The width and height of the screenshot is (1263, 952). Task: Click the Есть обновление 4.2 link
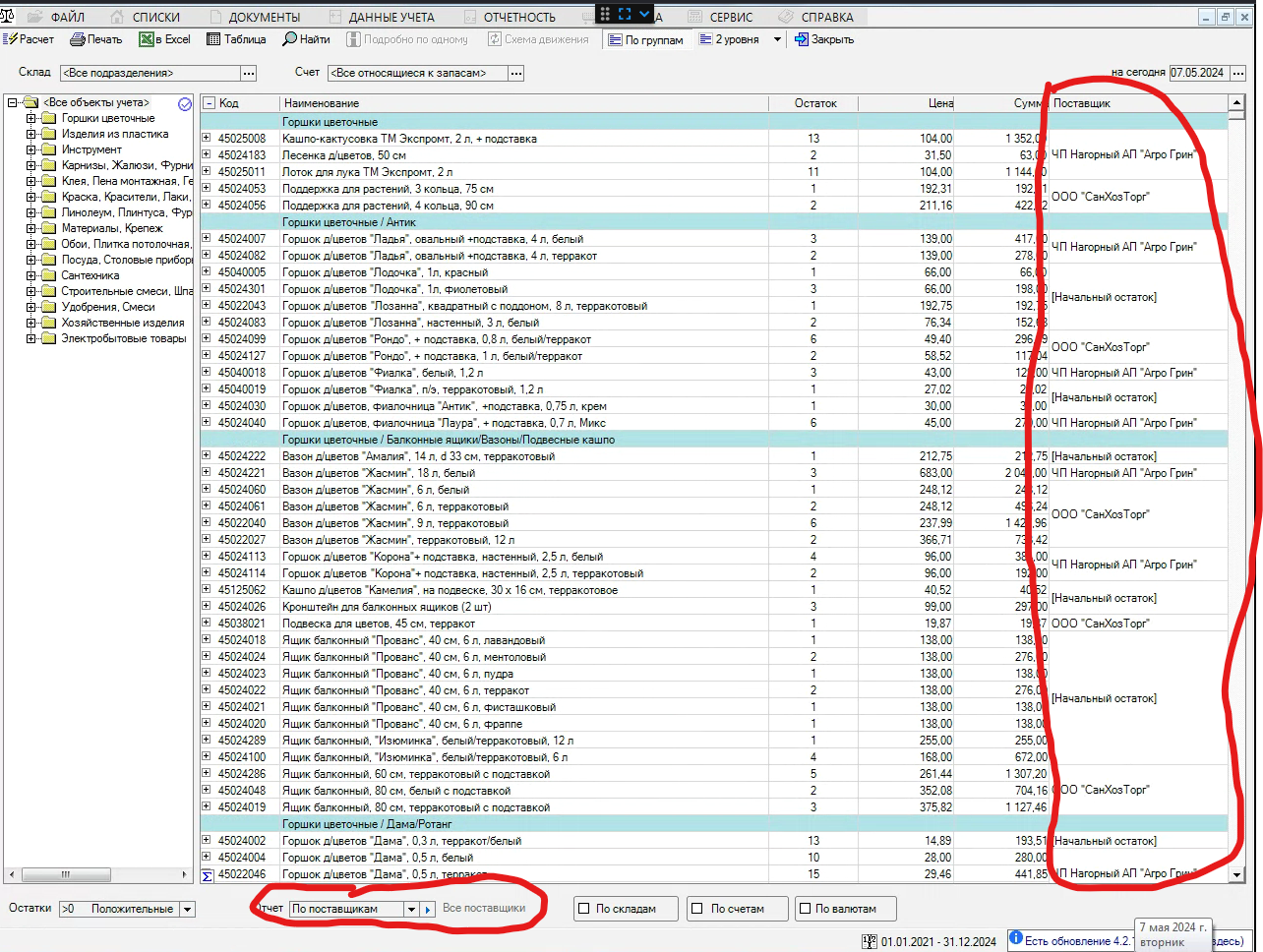click(1071, 940)
